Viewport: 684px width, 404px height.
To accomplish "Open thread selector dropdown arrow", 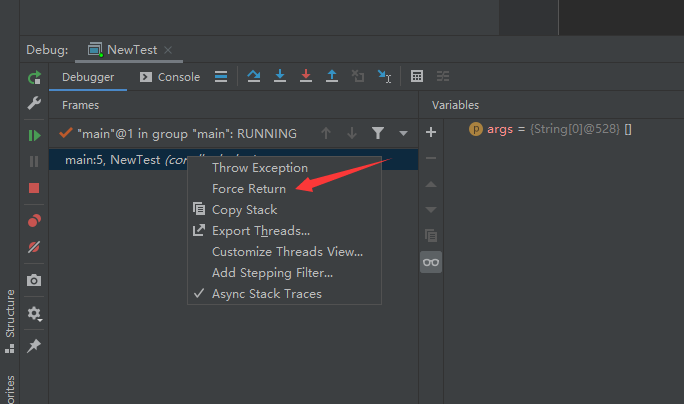I will pyautogui.click(x=404, y=134).
